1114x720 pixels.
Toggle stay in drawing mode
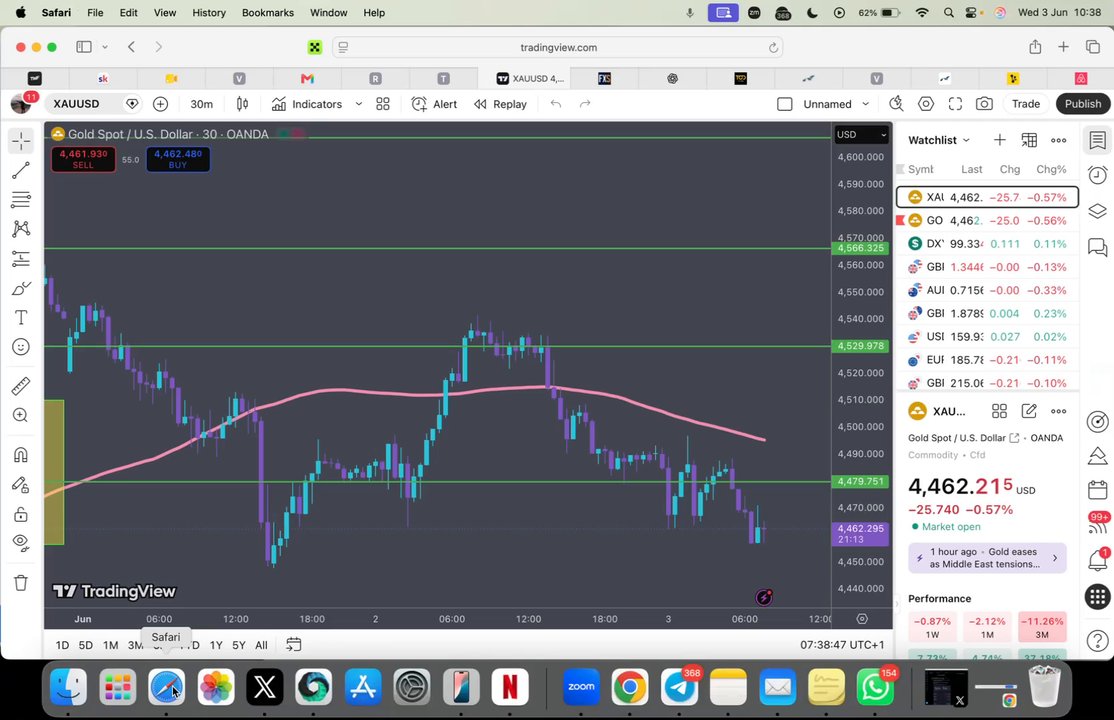[x=21, y=485]
